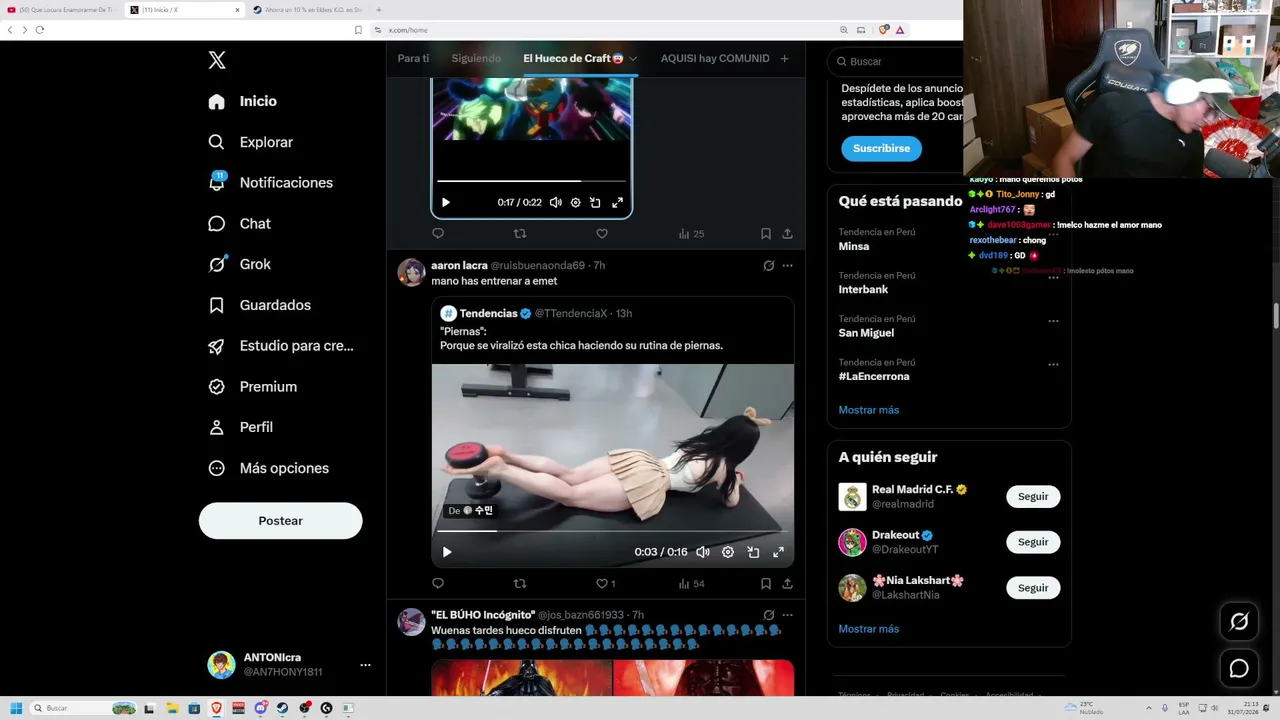This screenshot has height=720, width=1280.
Task: Switch to the Para ti tab
Action: pos(413,59)
